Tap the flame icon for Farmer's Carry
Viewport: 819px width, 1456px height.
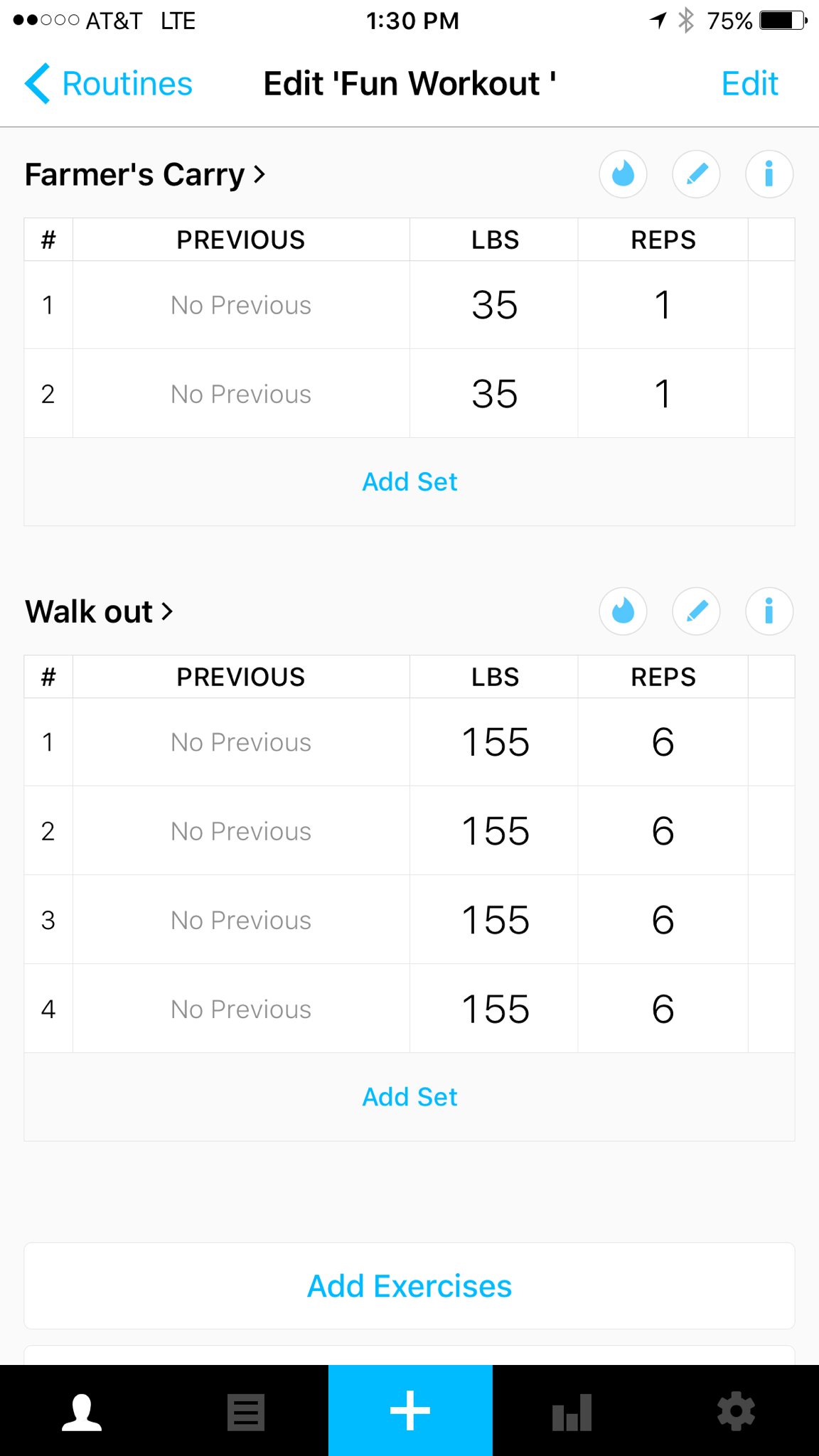[623, 174]
